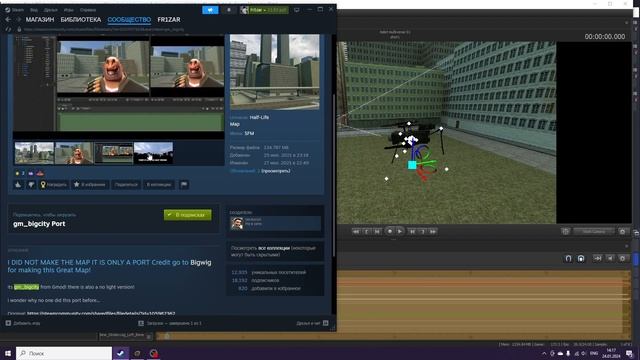
Task: Add item via В избранное button
Action: tap(90, 184)
